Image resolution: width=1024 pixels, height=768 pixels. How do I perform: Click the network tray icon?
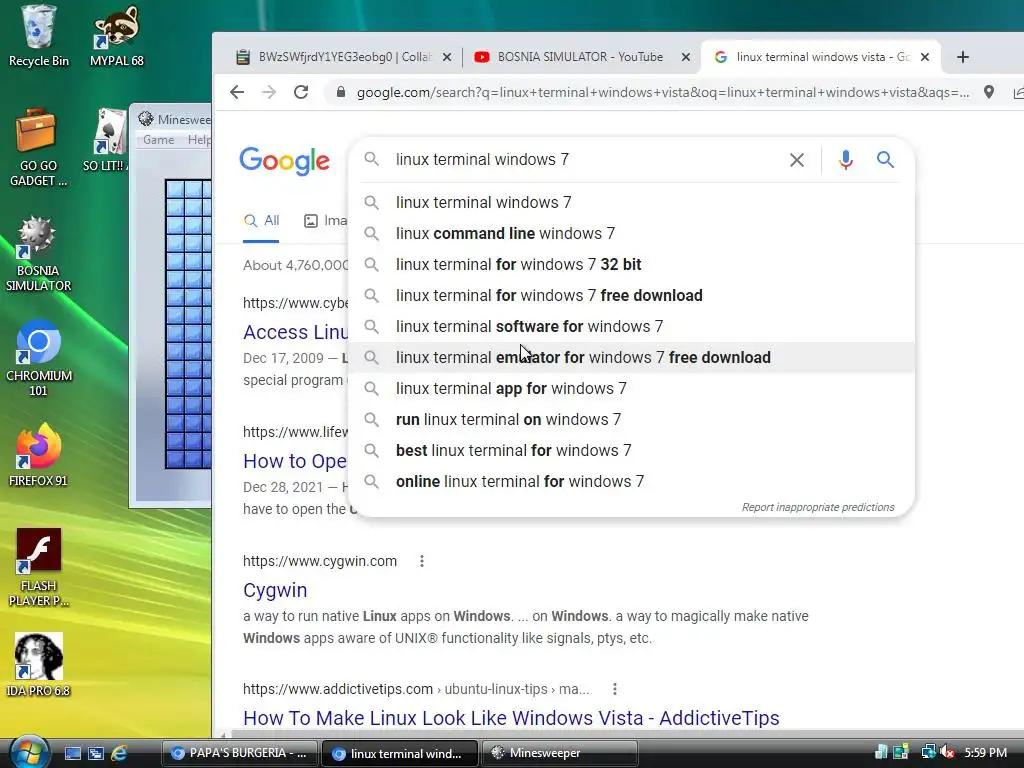tap(928, 752)
